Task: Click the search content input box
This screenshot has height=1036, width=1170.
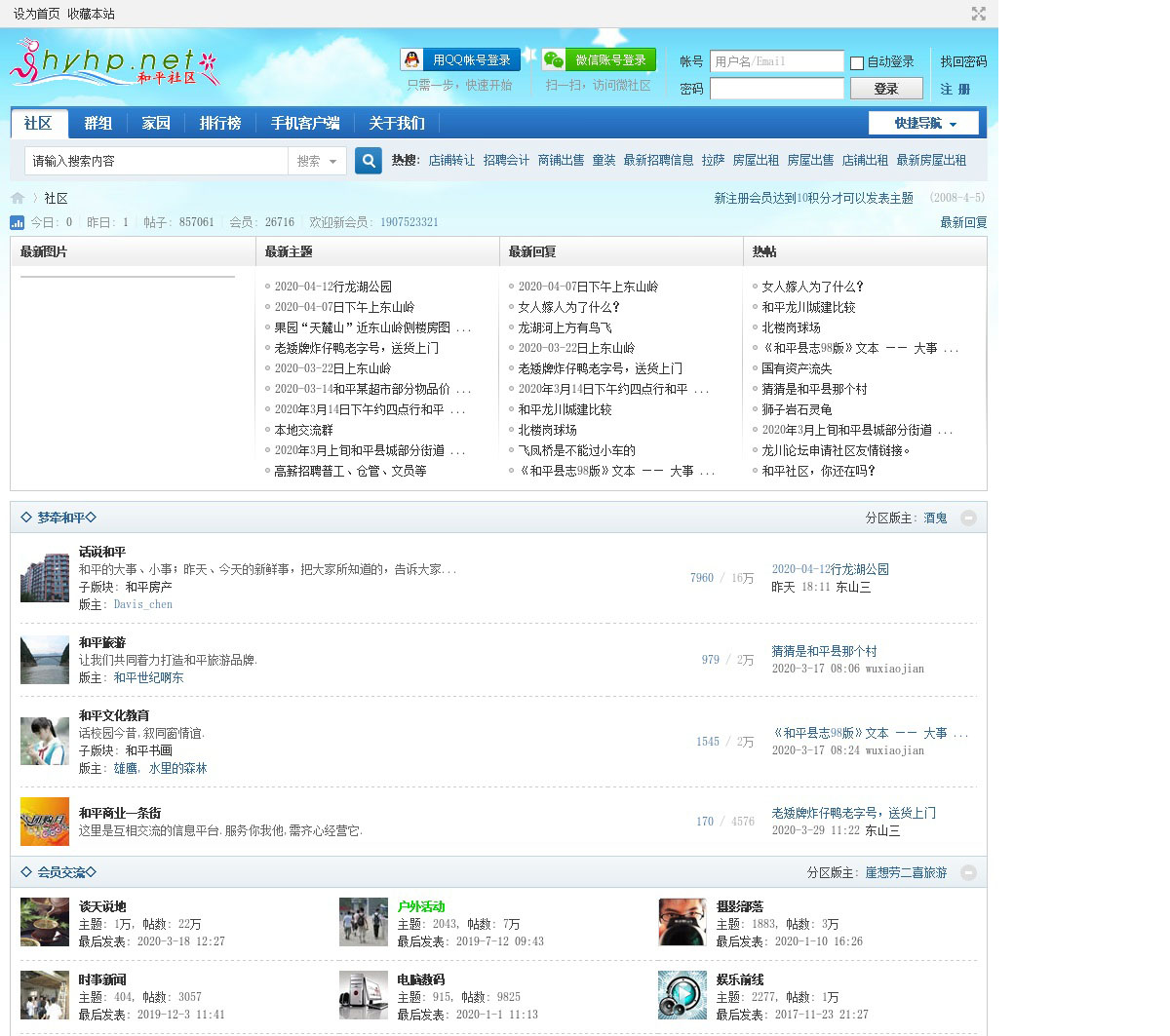Action: pyautogui.click(x=157, y=161)
